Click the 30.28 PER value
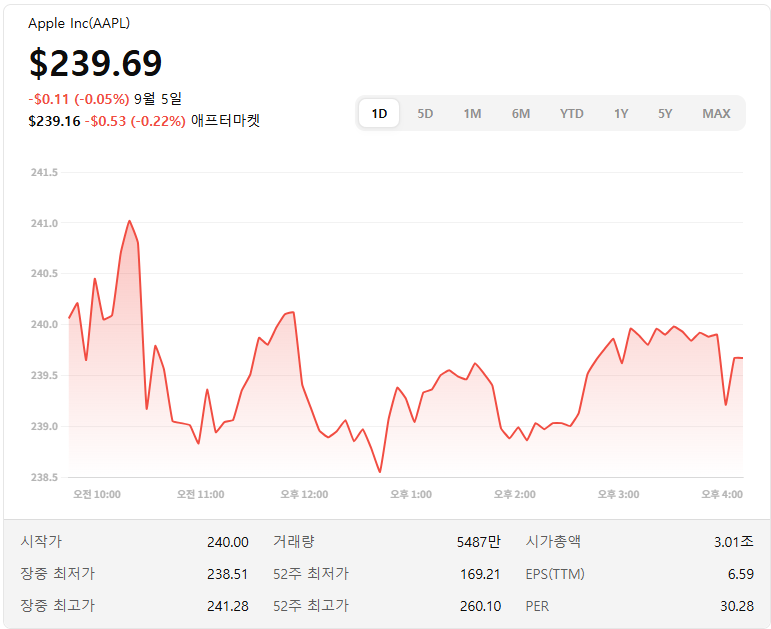 pos(737,606)
